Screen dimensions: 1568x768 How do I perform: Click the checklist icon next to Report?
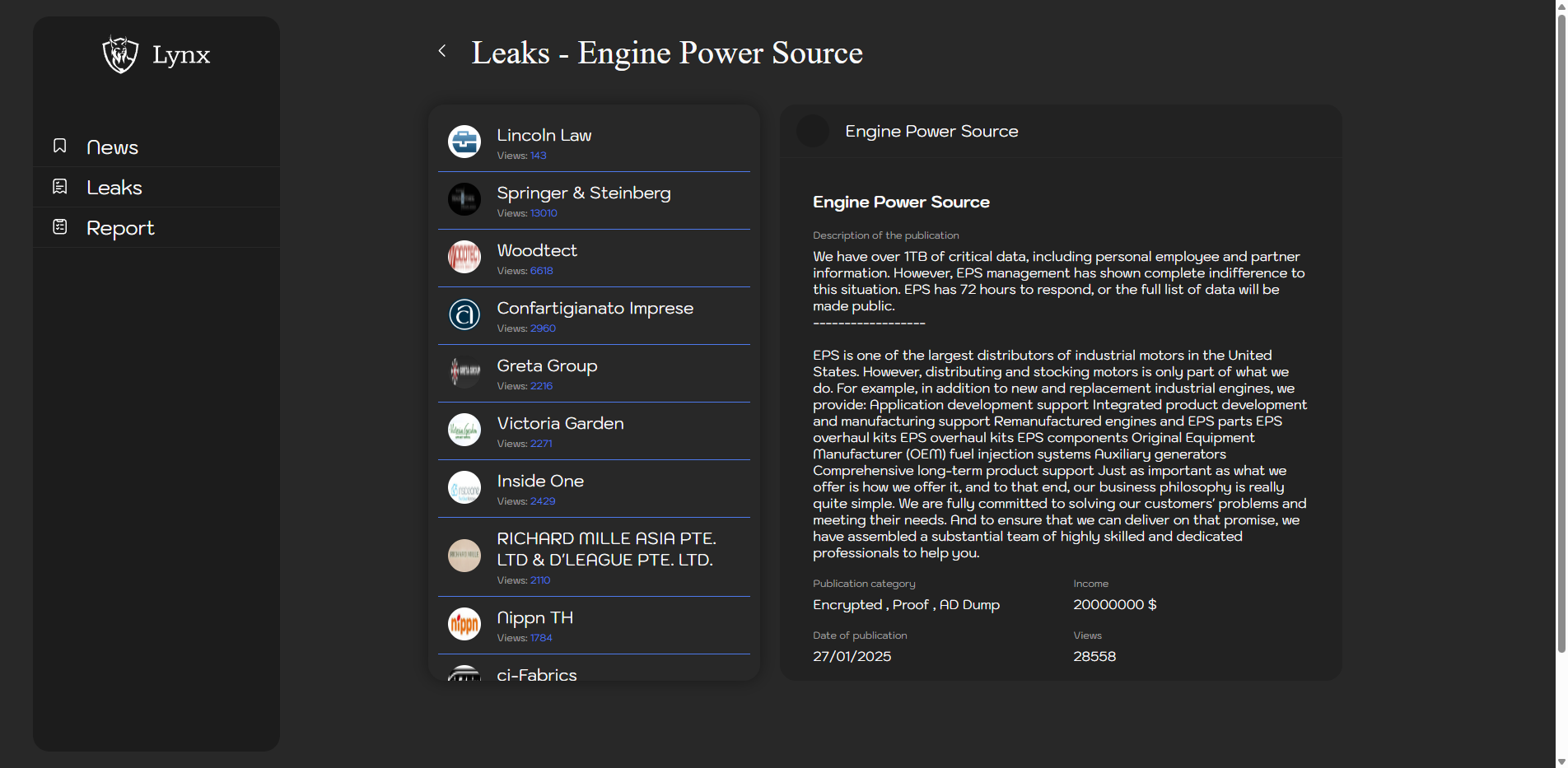(60, 226)
